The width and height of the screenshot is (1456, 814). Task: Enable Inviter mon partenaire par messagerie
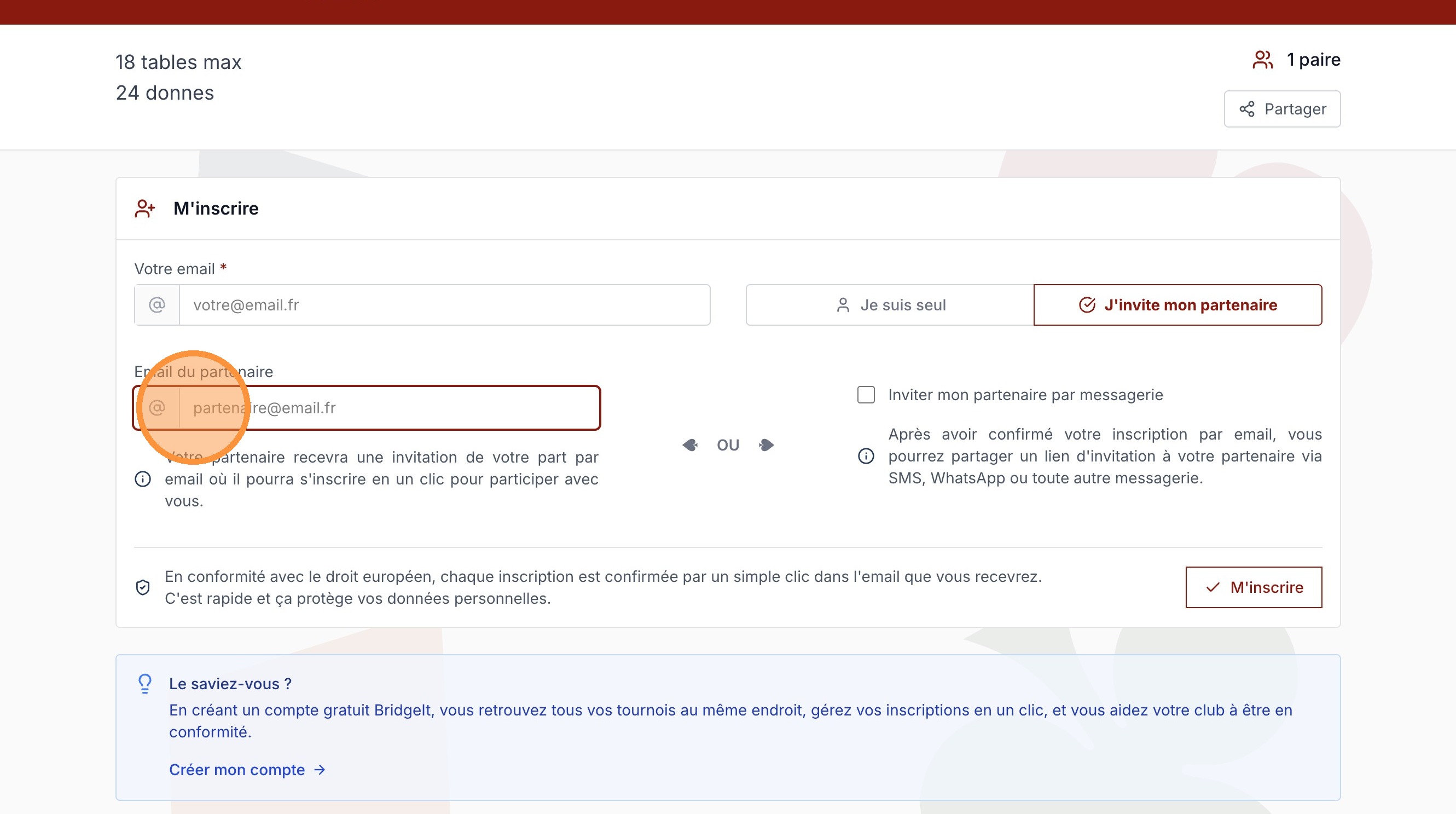[866, 395]
